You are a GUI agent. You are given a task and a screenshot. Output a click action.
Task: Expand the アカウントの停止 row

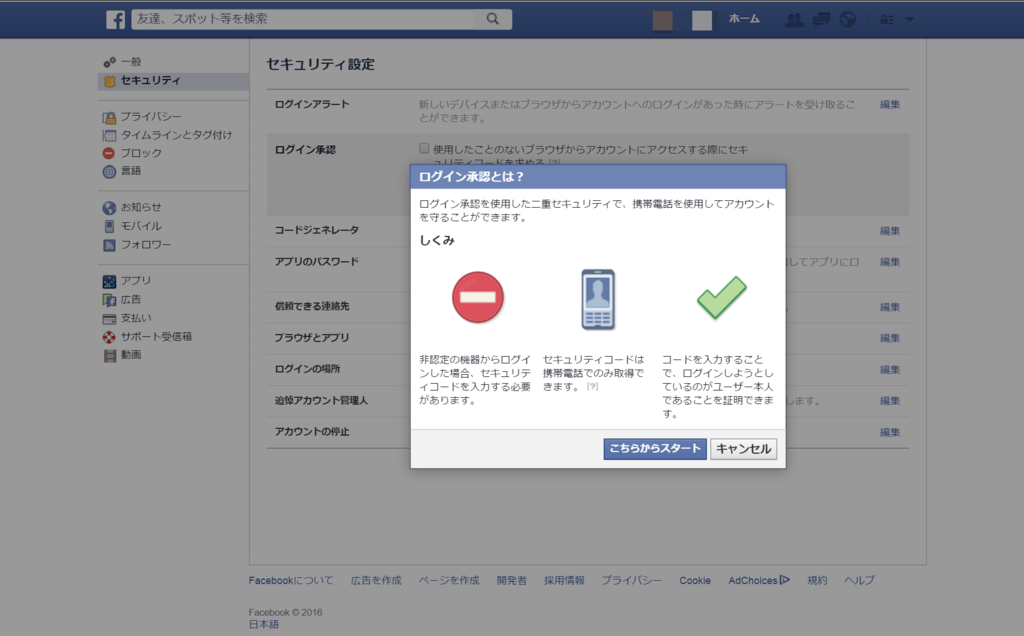point(588,432)
